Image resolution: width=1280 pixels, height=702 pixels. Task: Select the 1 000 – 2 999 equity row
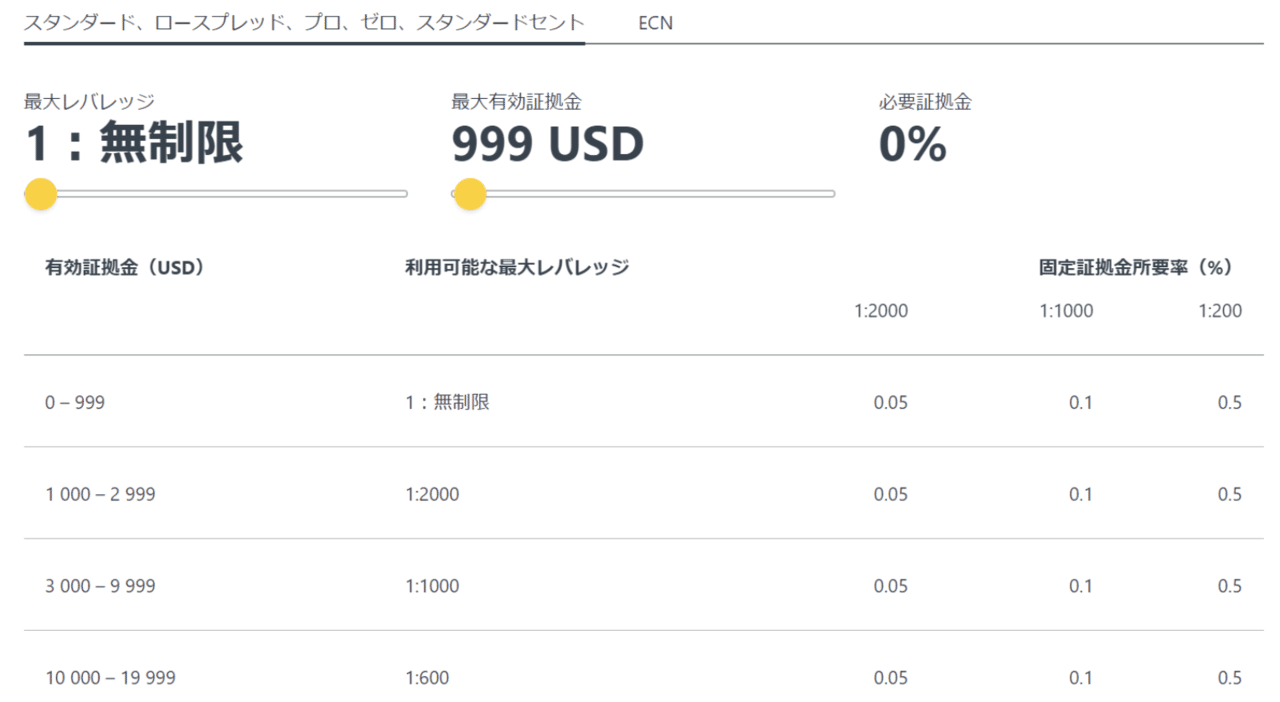pyautogui.click(x=643, y=494)
